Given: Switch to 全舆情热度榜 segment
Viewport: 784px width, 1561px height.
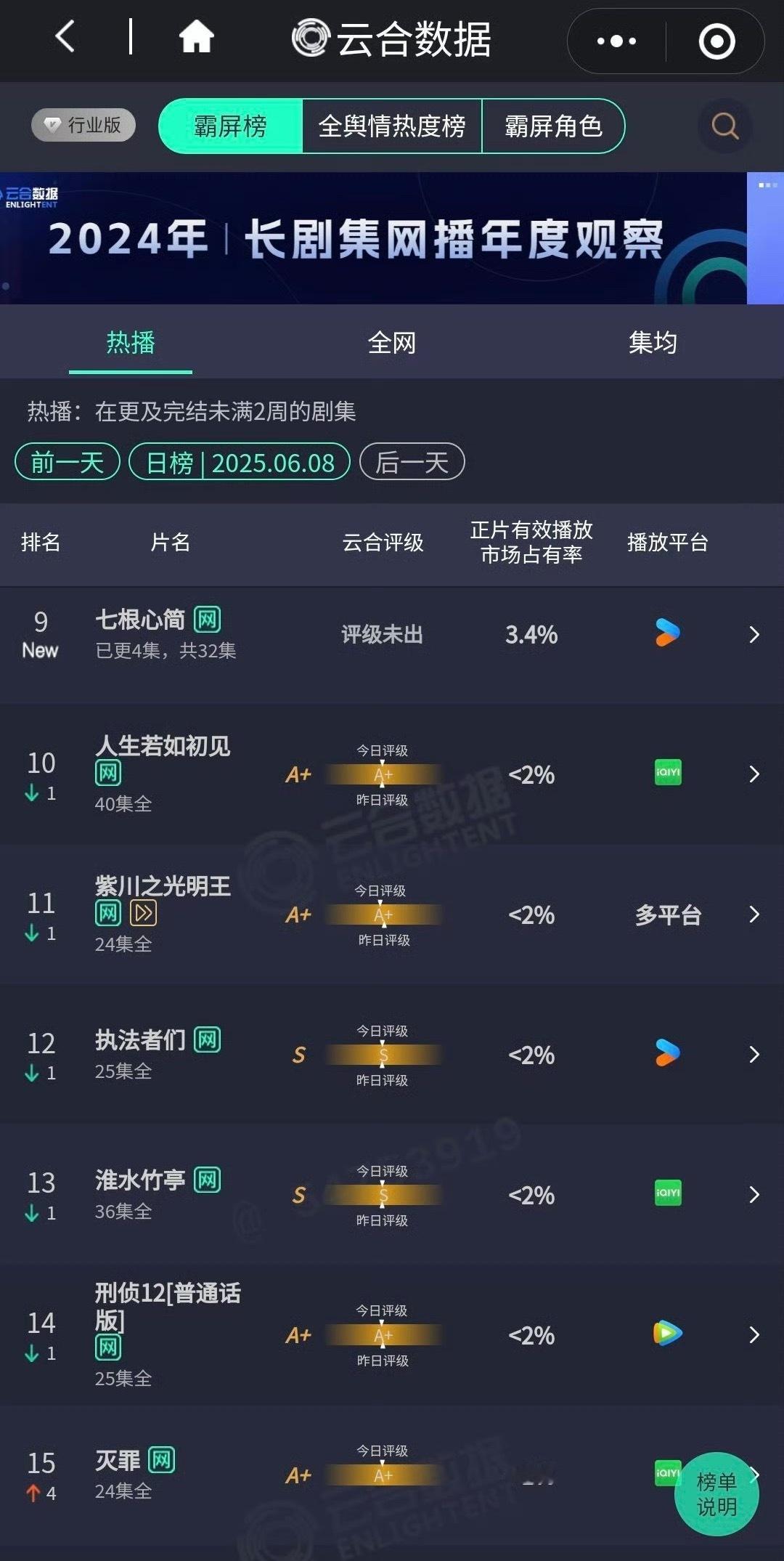Looking at the screenshot, I should 392,126.
